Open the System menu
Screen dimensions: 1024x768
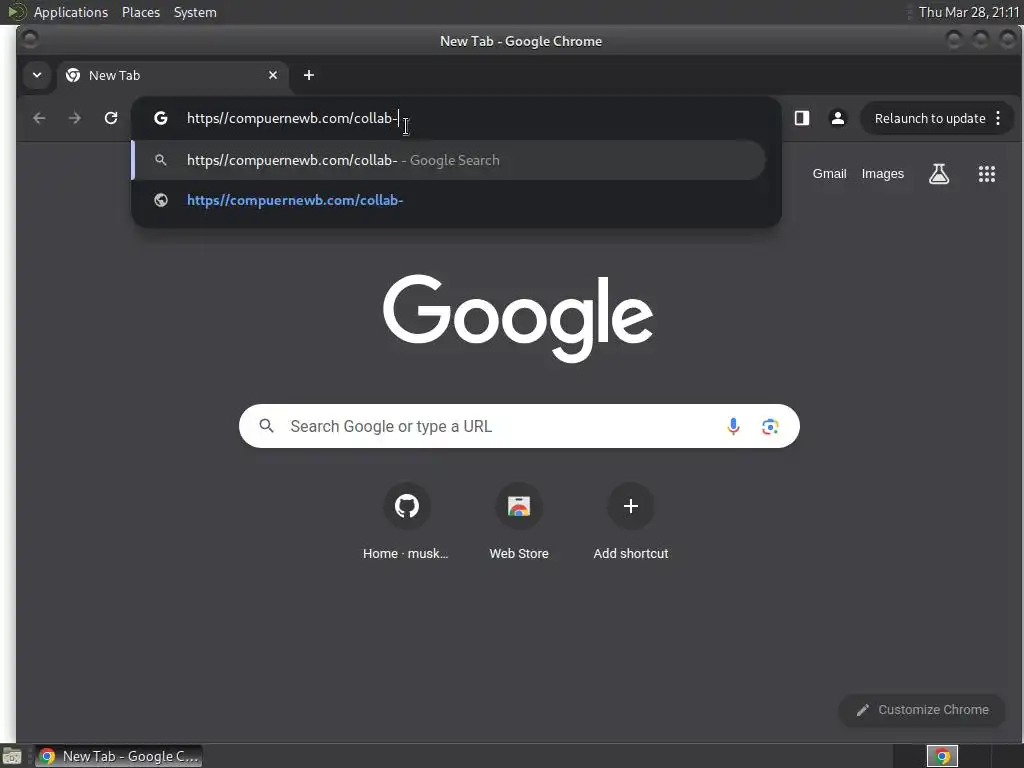click(195, 12)
